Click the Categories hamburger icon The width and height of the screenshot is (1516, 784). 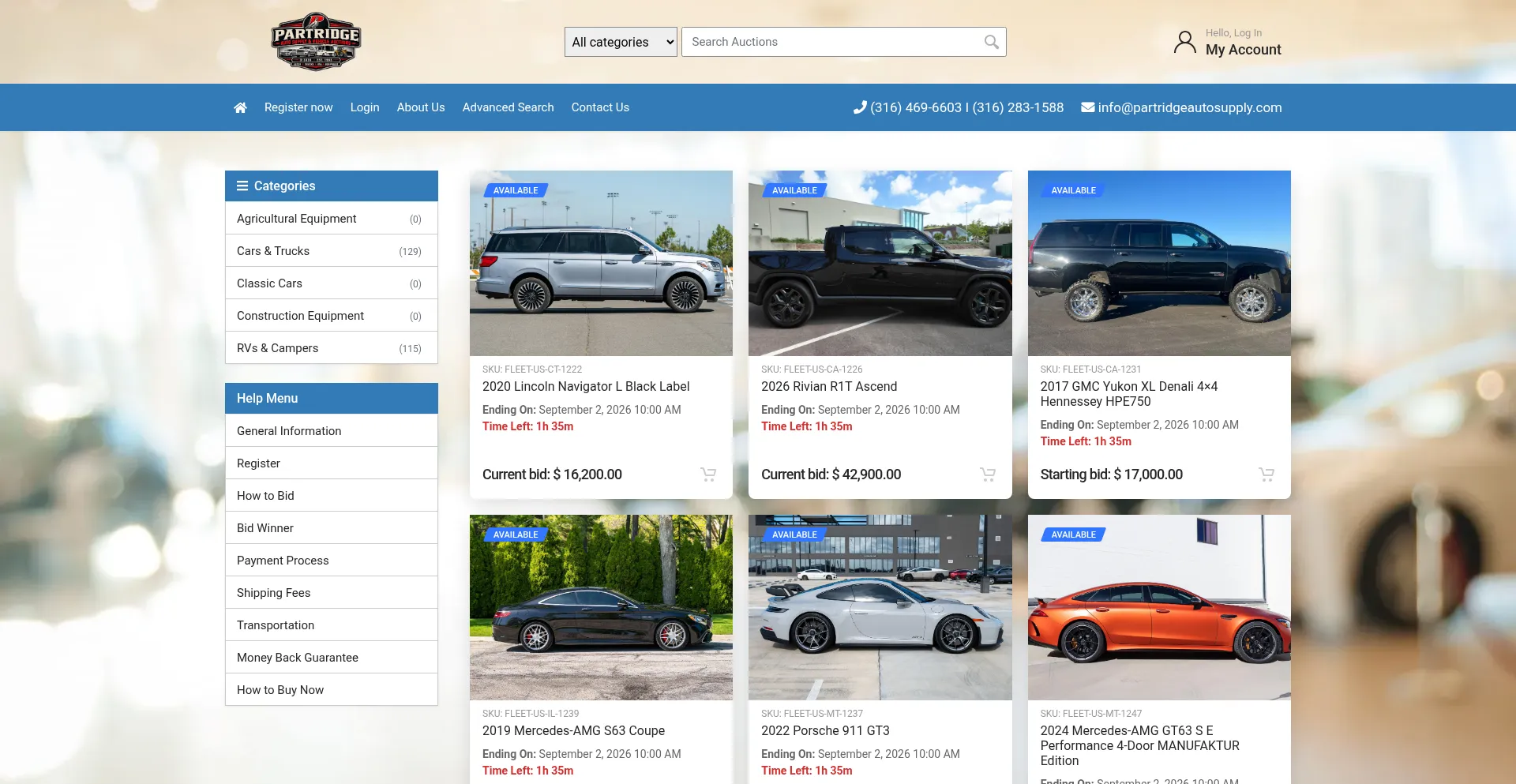(242, 186)
